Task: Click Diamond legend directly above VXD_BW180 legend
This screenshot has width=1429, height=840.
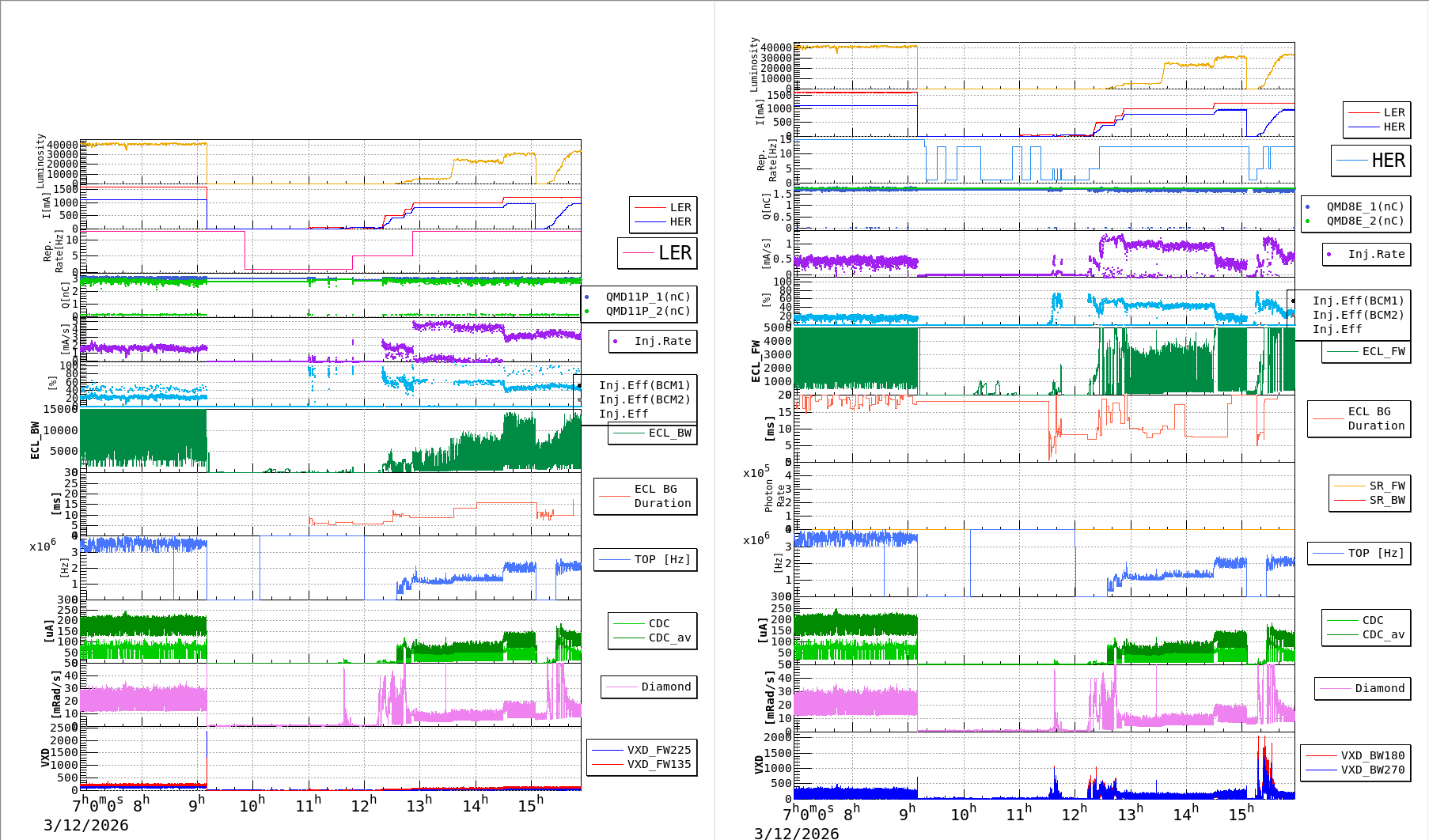Action: tap(1379, 688)
